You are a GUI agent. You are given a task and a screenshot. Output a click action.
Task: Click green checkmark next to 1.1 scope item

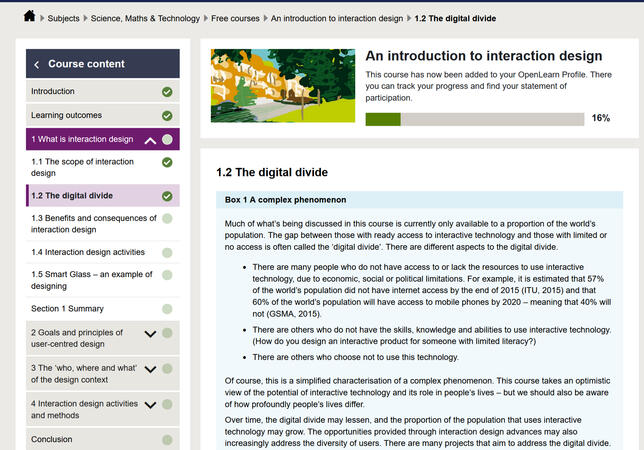pos(167,167)
